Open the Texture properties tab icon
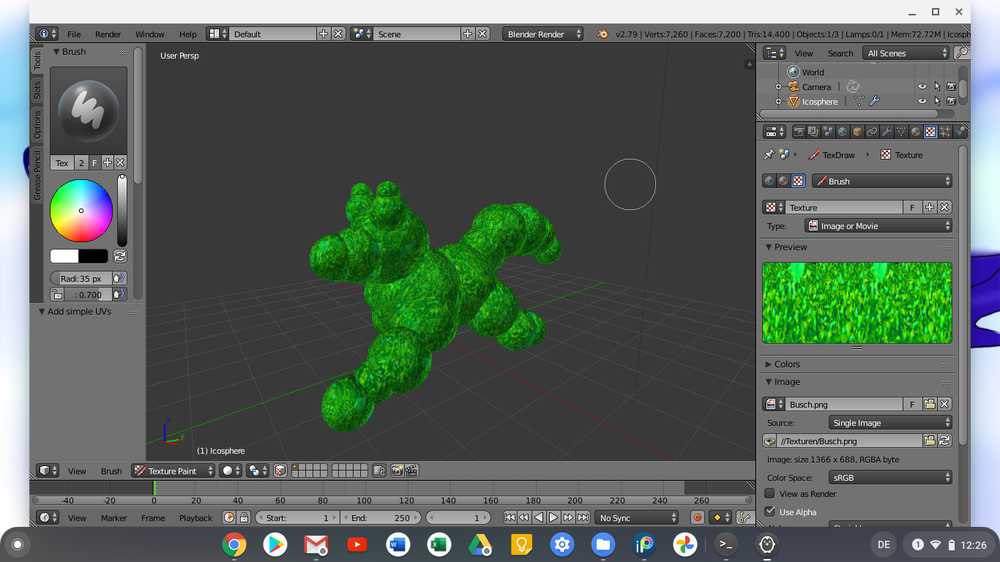The image size is (1000, 562). pyautogui.click(x=930, y=132)
